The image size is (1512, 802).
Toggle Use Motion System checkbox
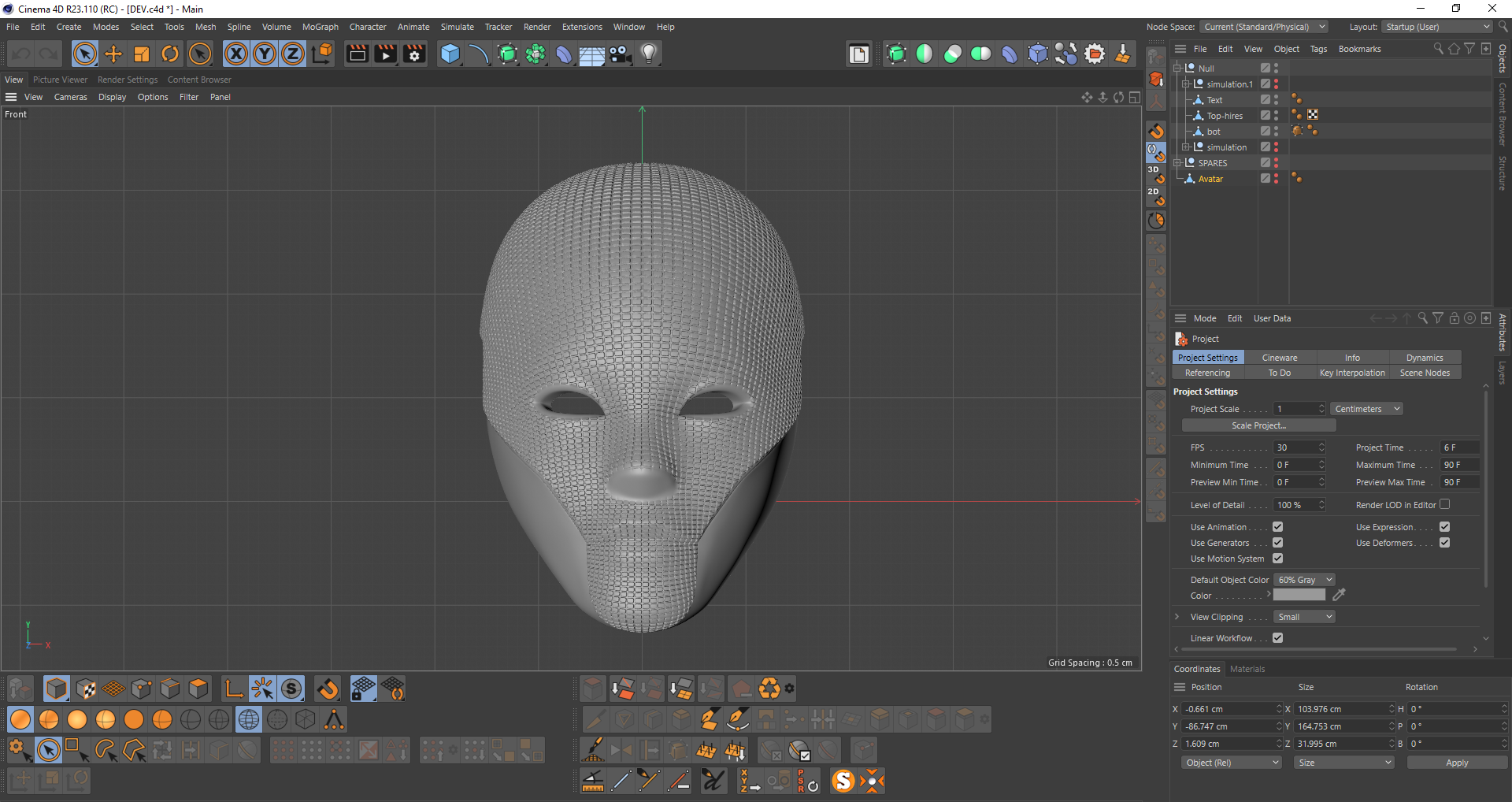pos(1278,559)
